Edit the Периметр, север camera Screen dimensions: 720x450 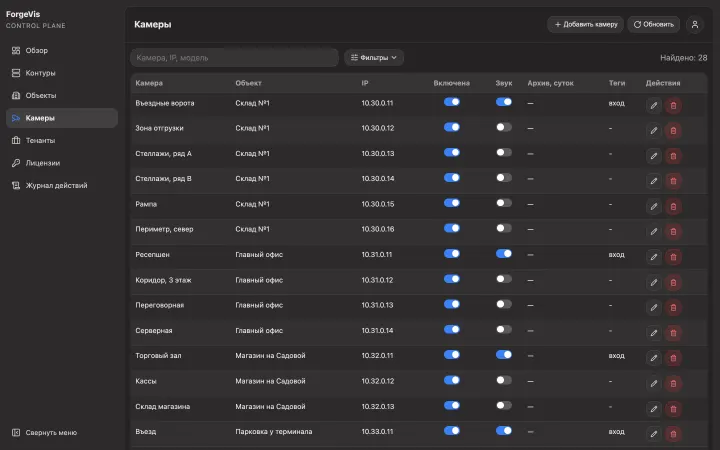[x=653, y=232]
